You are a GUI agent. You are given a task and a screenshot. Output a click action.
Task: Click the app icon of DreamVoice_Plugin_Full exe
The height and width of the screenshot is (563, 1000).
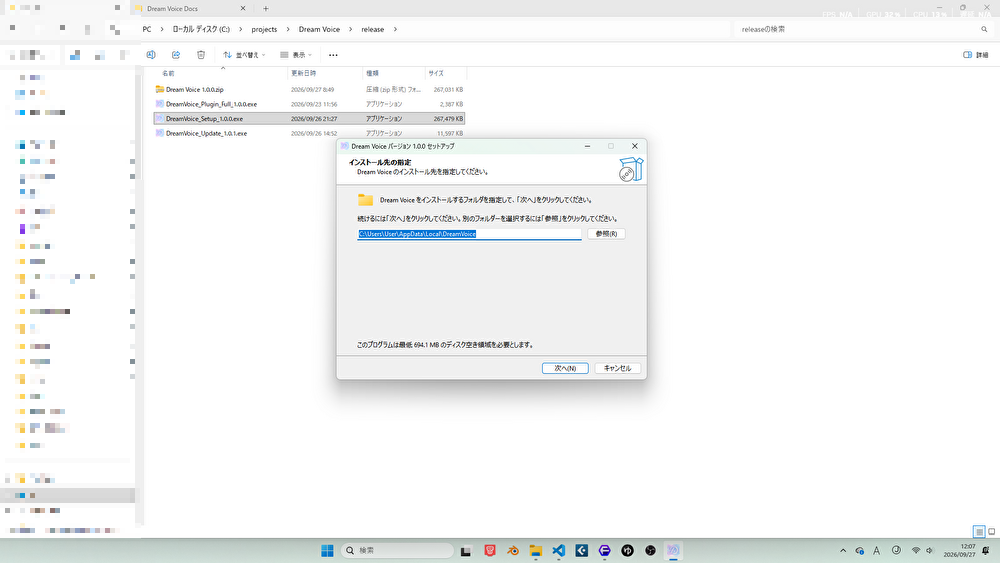pyautogui.click(x=160, y=104)
